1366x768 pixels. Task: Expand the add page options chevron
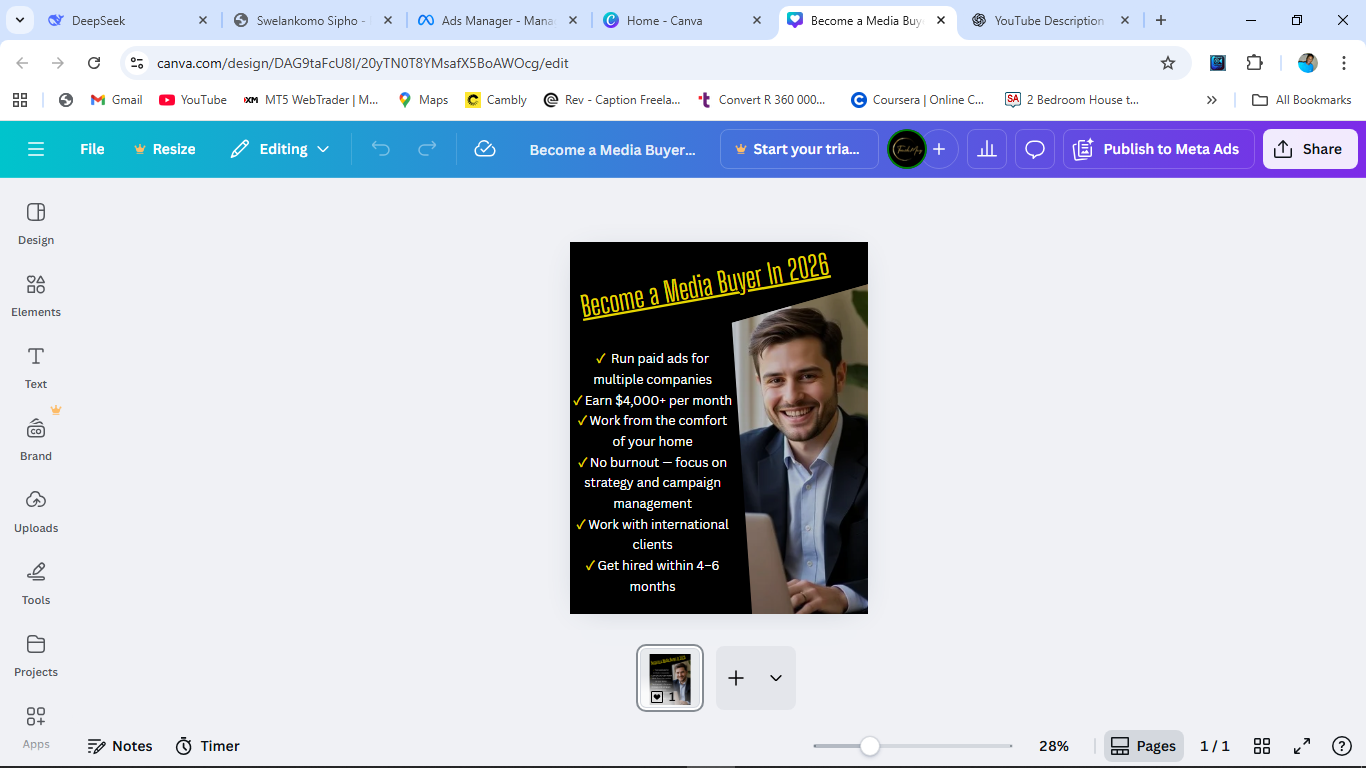(x=776, y=678)
